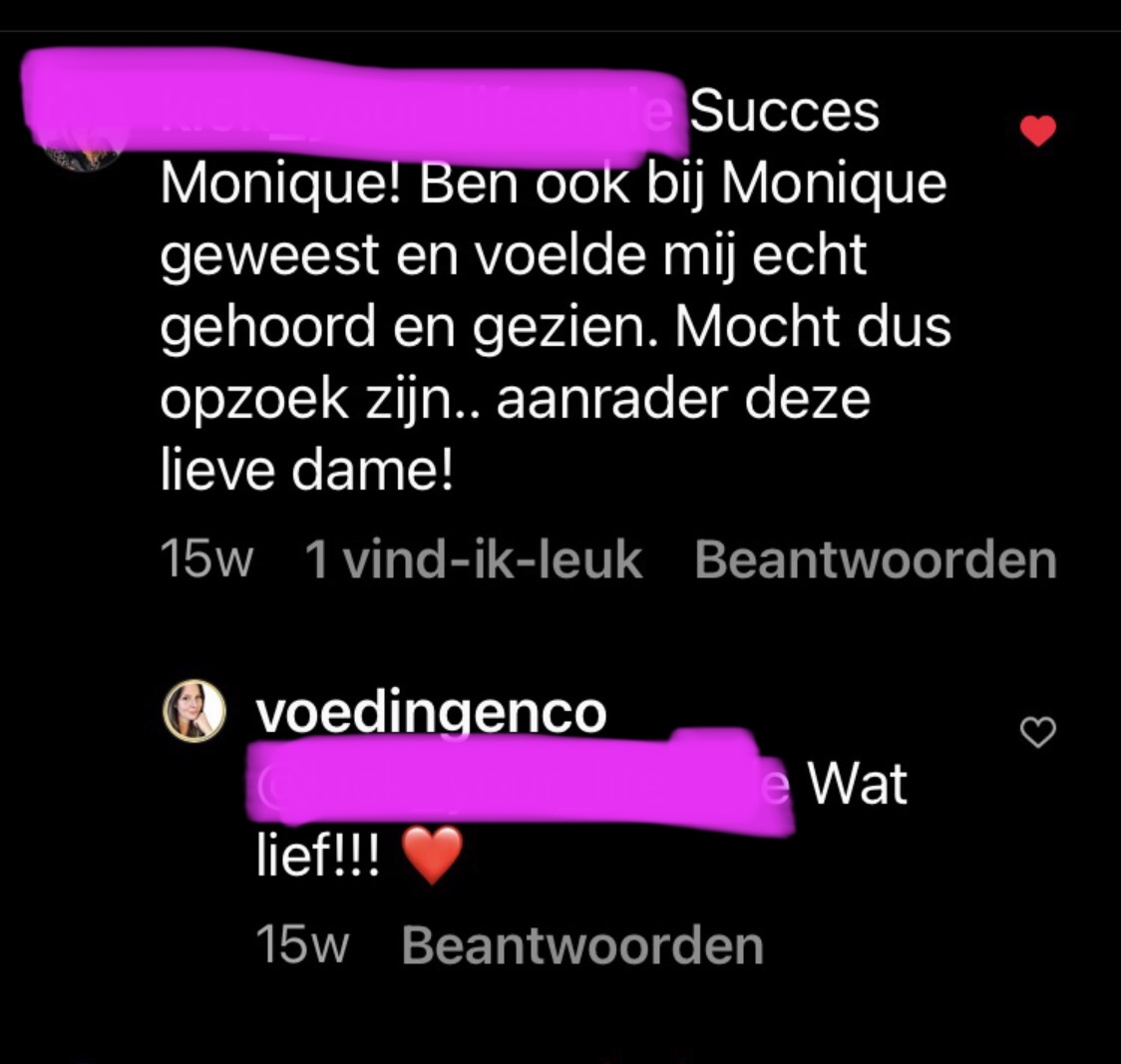The height and width of the screenshot is (1064, 1121).
Task: Select the comment line 'gehoord en gezien. Mocht dus'
Action: [x=556, y=328]
